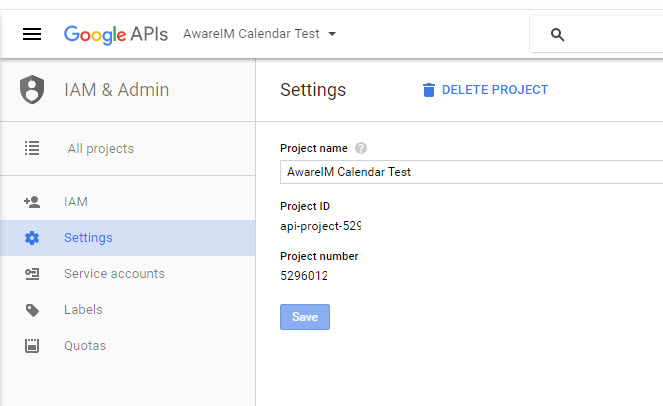The width and height of the screenshot is (663, 406).
Task: Open the hamburger navigation menu
Action: [x=32, y=34]
